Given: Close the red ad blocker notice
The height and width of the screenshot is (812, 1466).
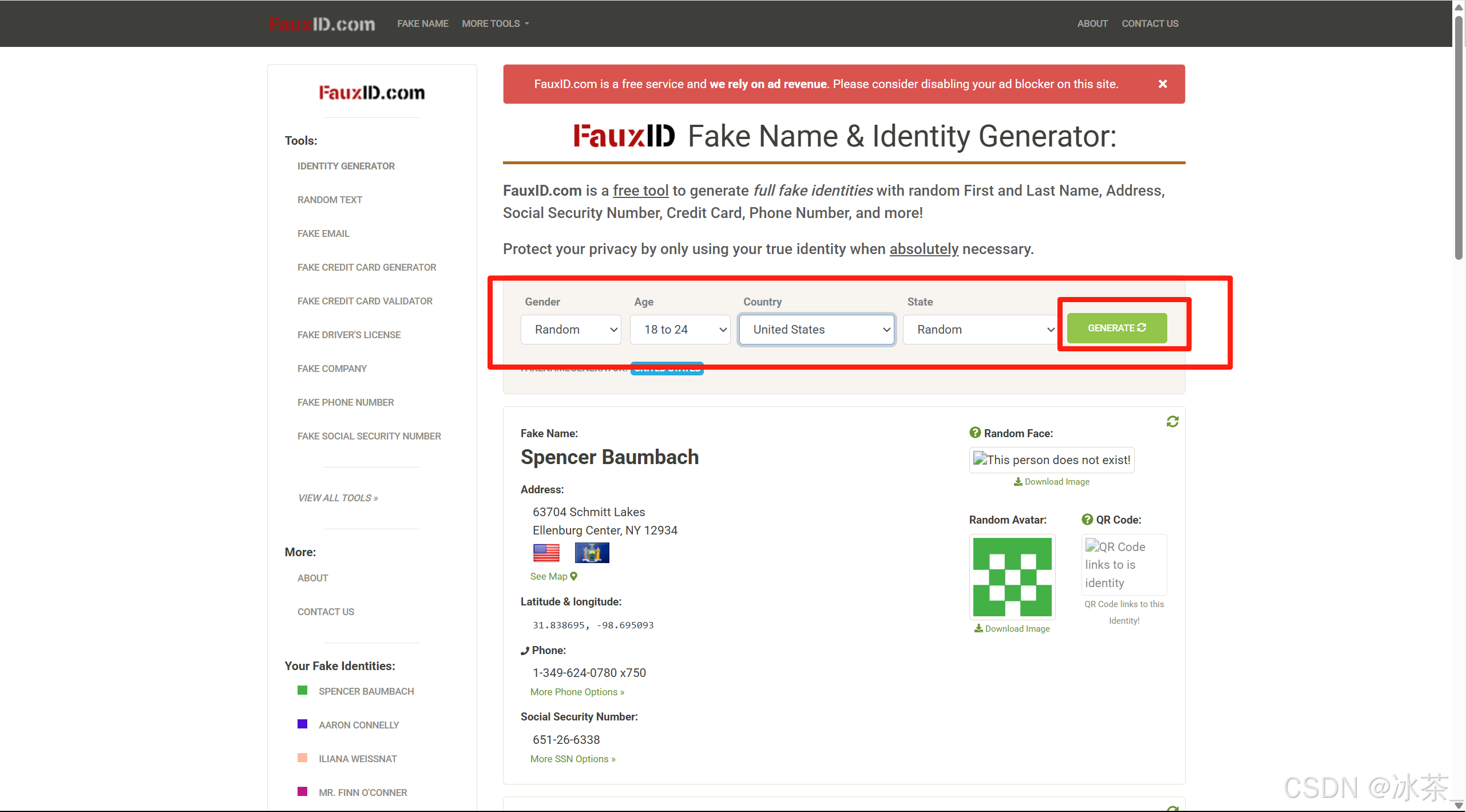Looking at the screenshot, I should point(1162,84).
